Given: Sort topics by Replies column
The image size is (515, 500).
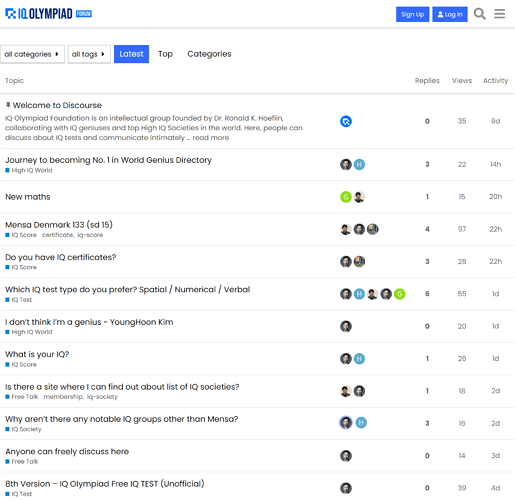Looking at the screenshot, I should pyautogui.click(x=427, y=80).
